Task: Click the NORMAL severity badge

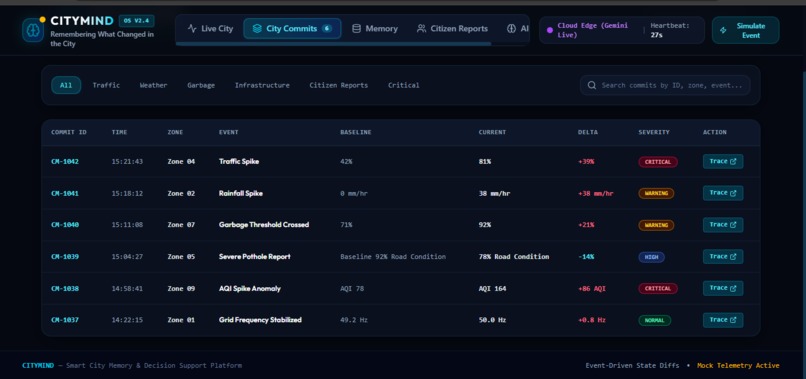Action: (654, 320)
